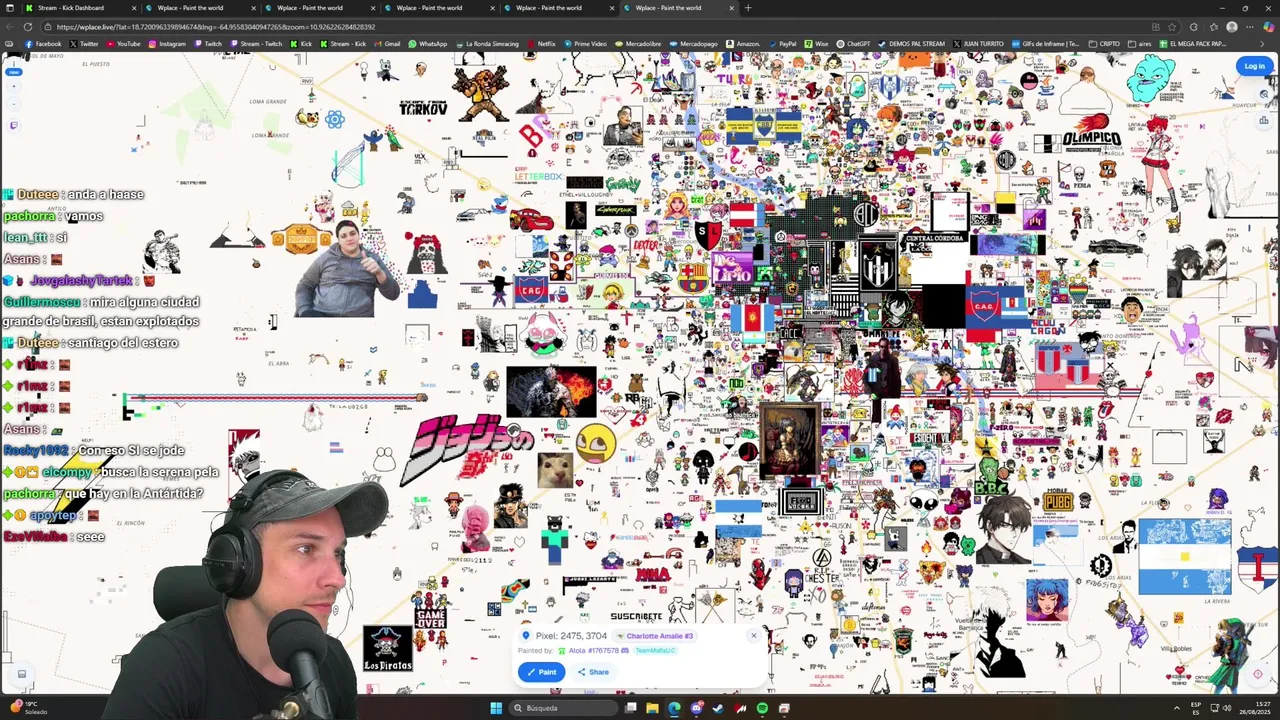Viewport: 1280px width, 720px height.
Task: Open File Explorer from the taskbar
Action: click(x=652, y=708)
